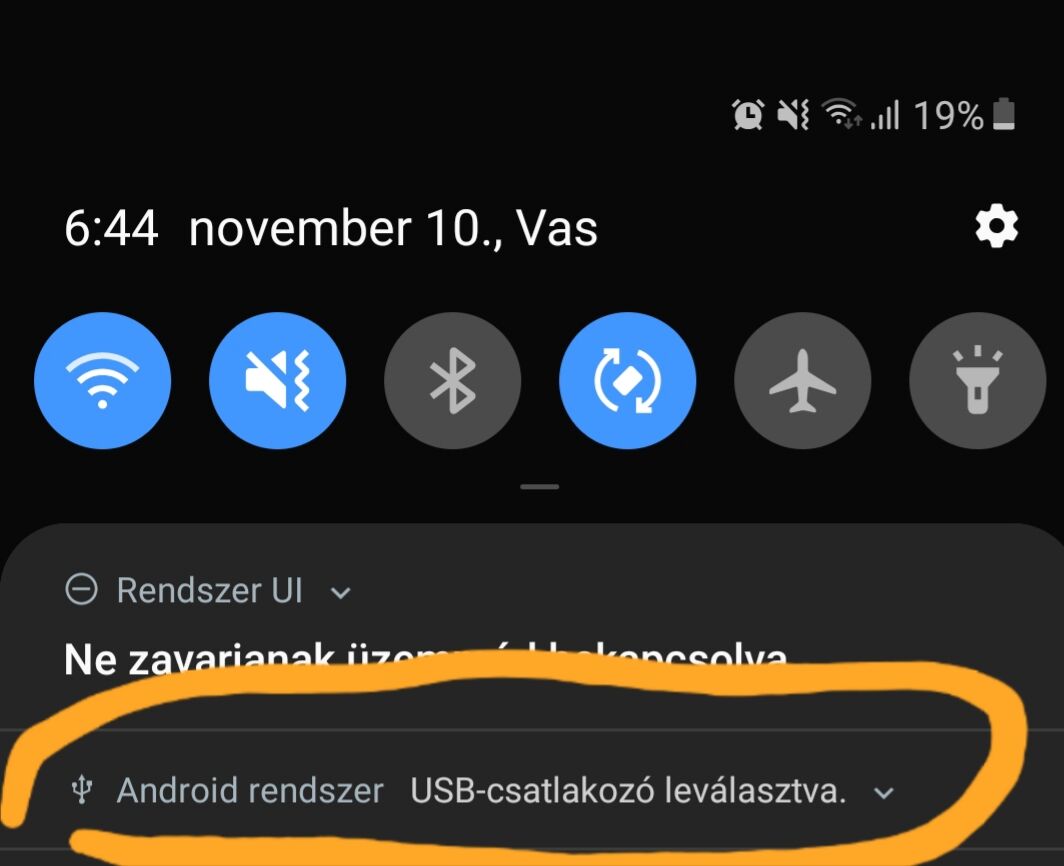Expand the Rendszer UI notification chevron
The height and width of the screenshot is (866, 1064).
point(340,593)
